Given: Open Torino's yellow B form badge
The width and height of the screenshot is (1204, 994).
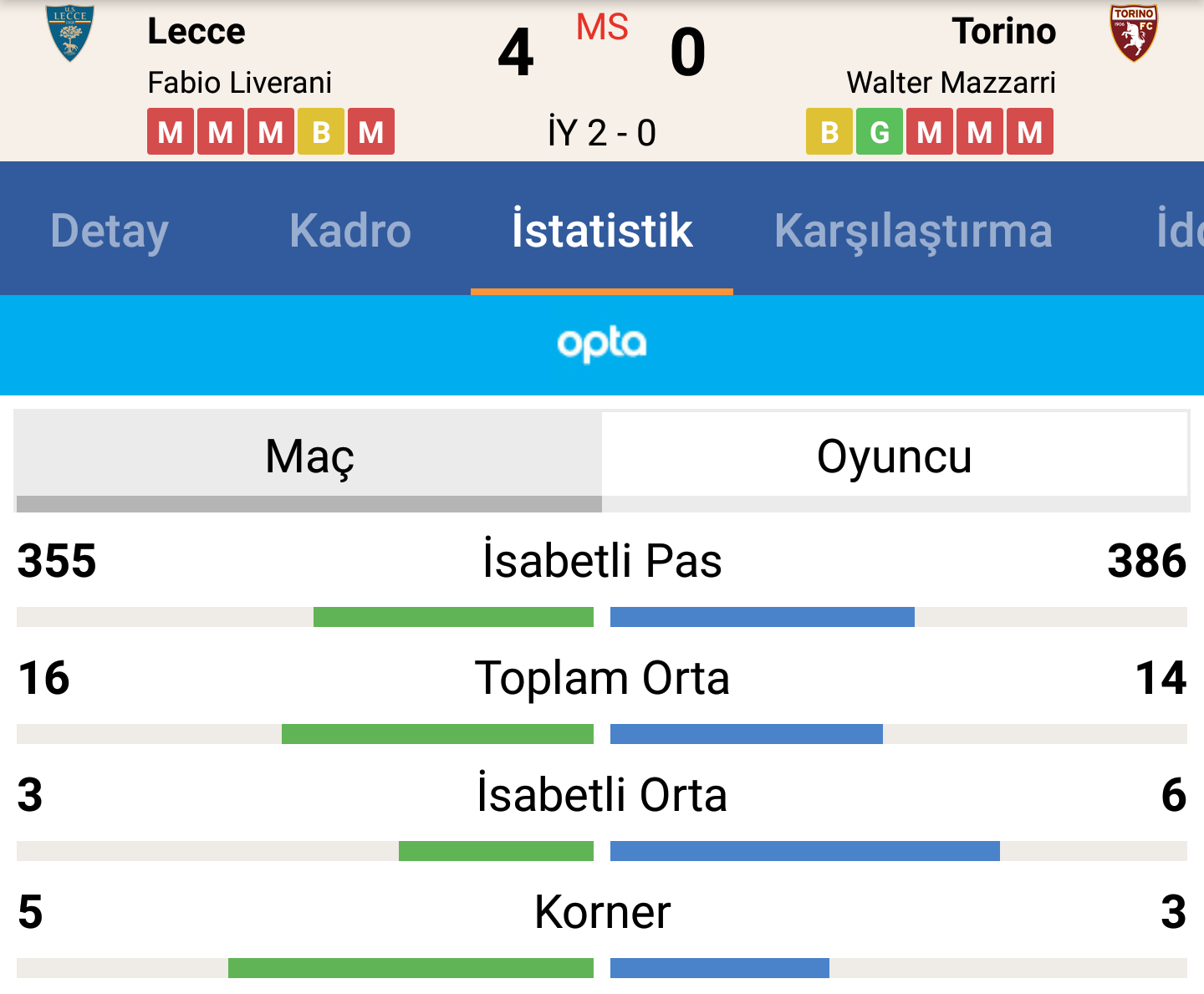Looking at the screenshot, I should click(x=829, y=132).
